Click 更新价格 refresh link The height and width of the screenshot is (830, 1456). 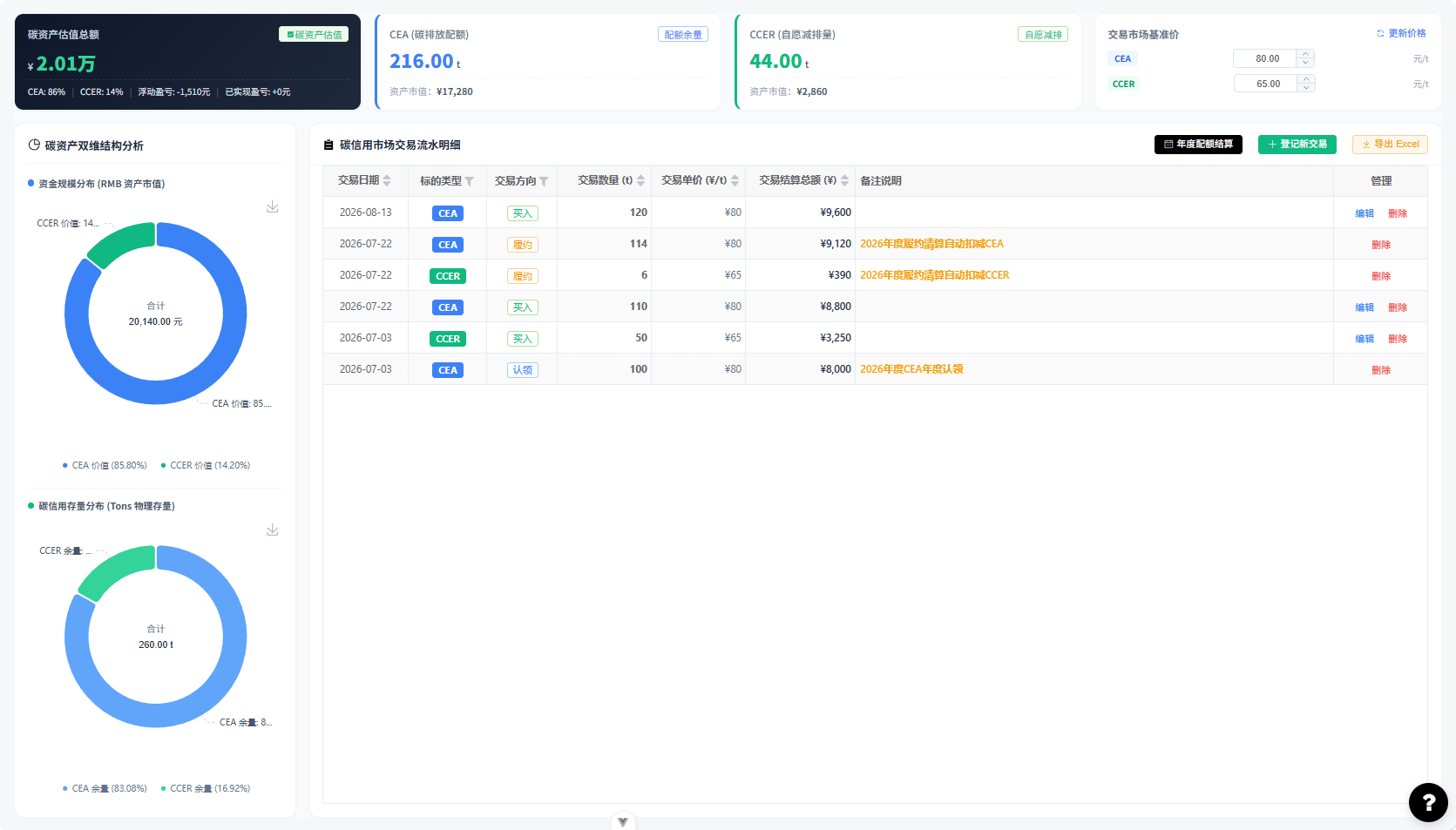(x=1401, y=33)
